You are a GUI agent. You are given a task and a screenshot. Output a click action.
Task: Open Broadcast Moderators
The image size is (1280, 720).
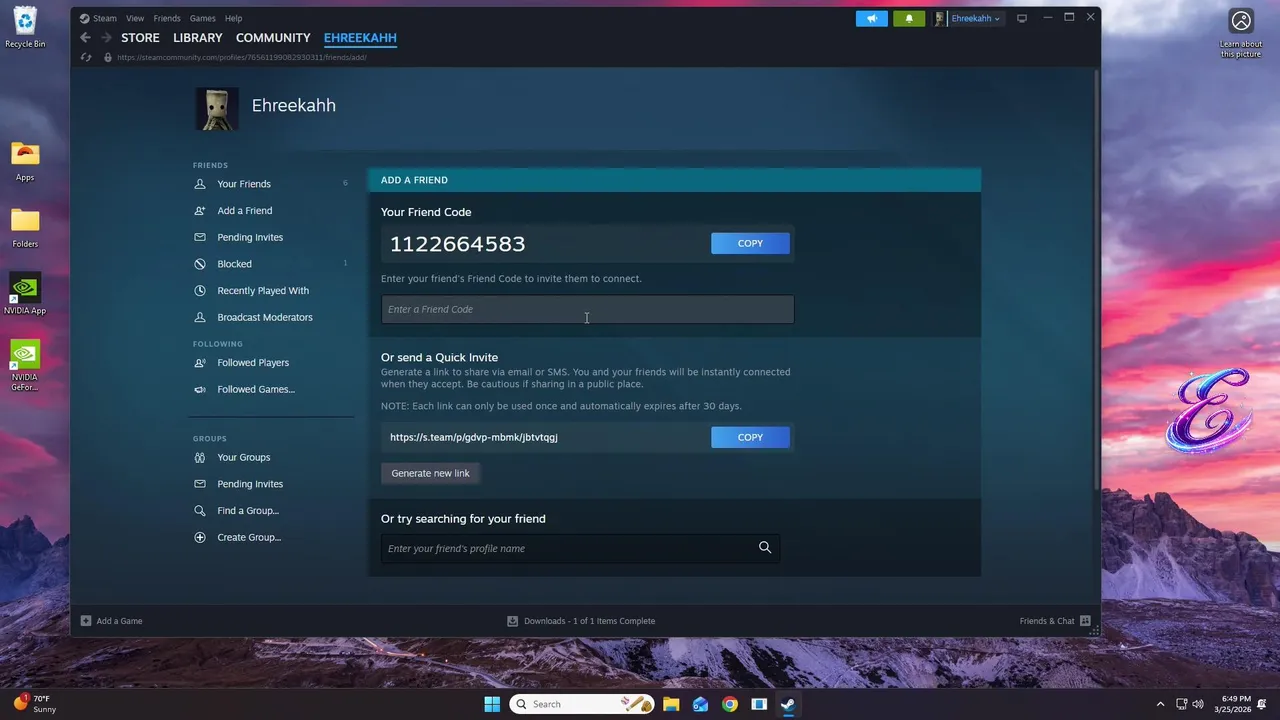[265, 317]
